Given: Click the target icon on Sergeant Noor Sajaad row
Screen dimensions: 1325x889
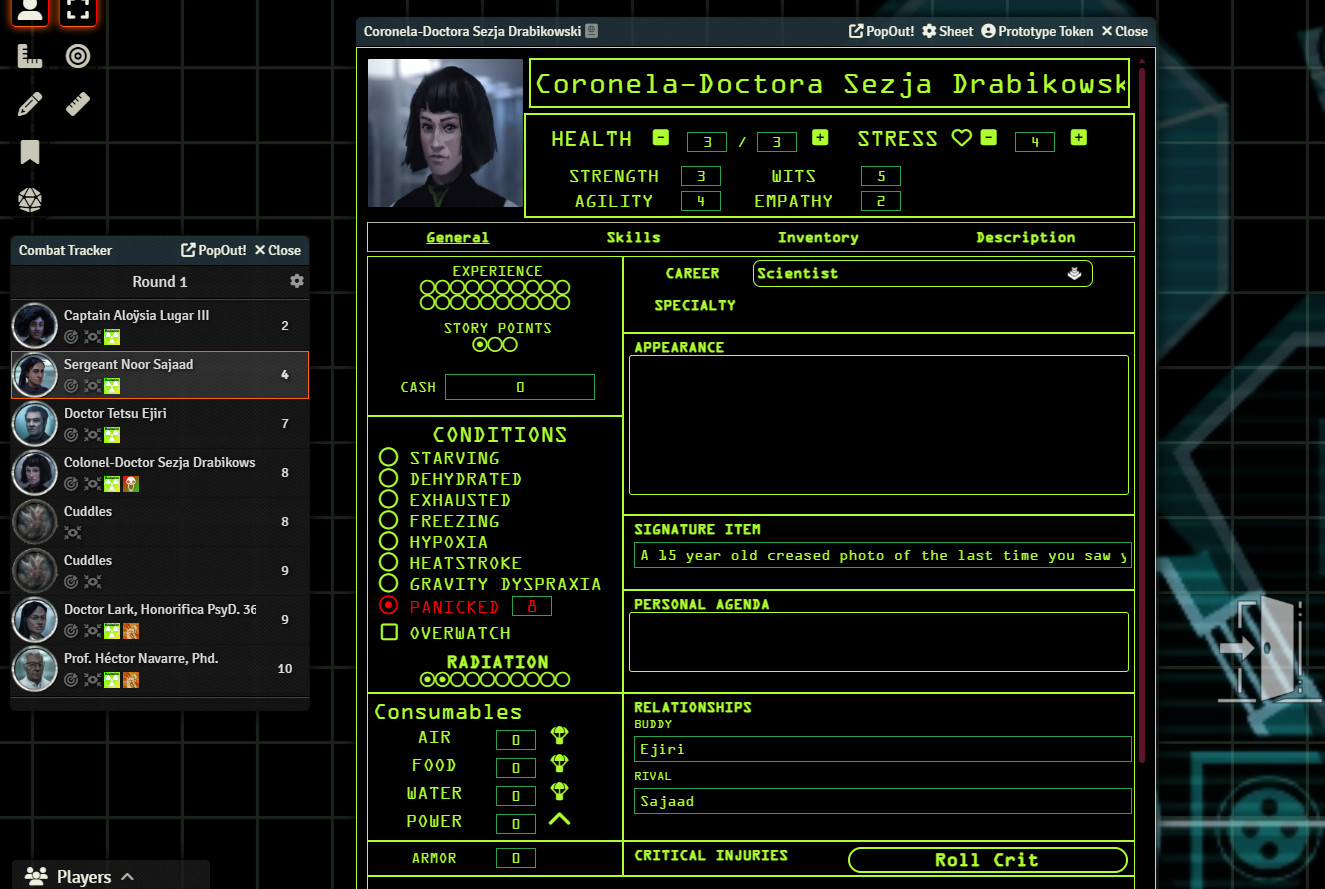Looking at the screenshot, I should click(x=71, y=386).
